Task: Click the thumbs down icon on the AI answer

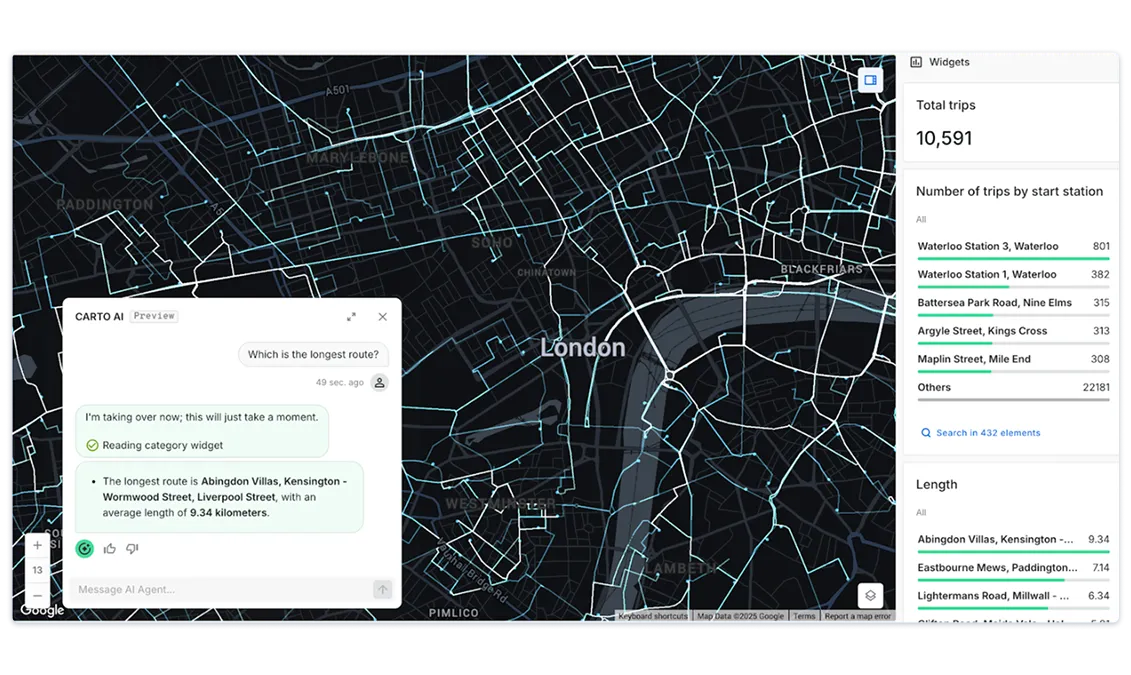Action: pyautogui.click(x=131, y=548)
